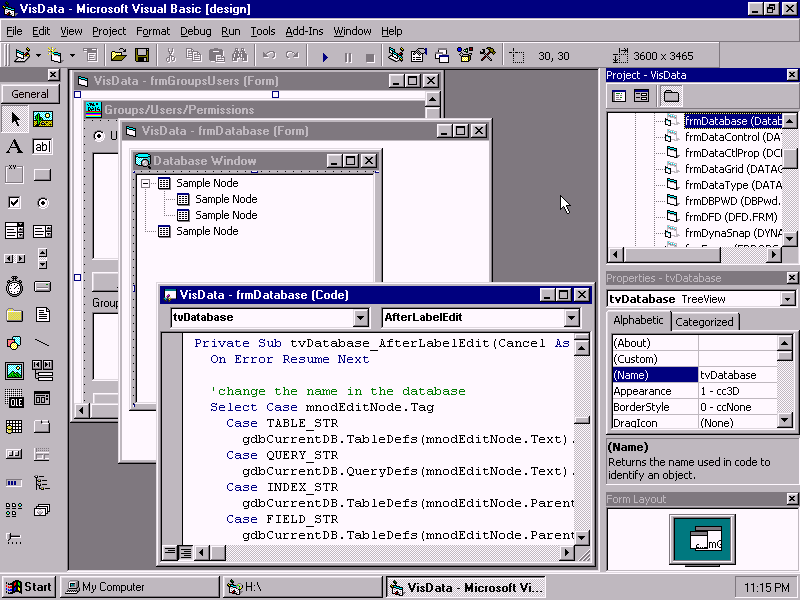
Task: Click the form thumbnail in Form Layout
Action: pyautogui.click(x=706, y=539)
